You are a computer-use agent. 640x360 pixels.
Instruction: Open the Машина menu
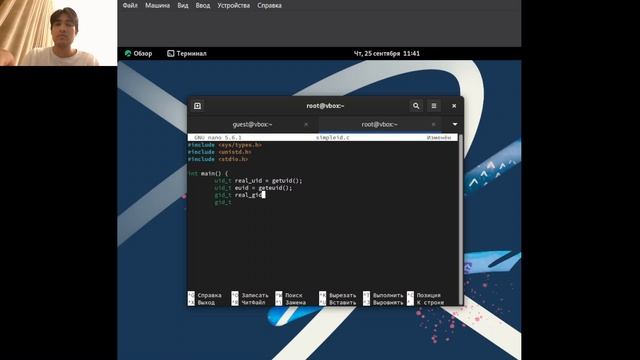[x=157, y=6]
